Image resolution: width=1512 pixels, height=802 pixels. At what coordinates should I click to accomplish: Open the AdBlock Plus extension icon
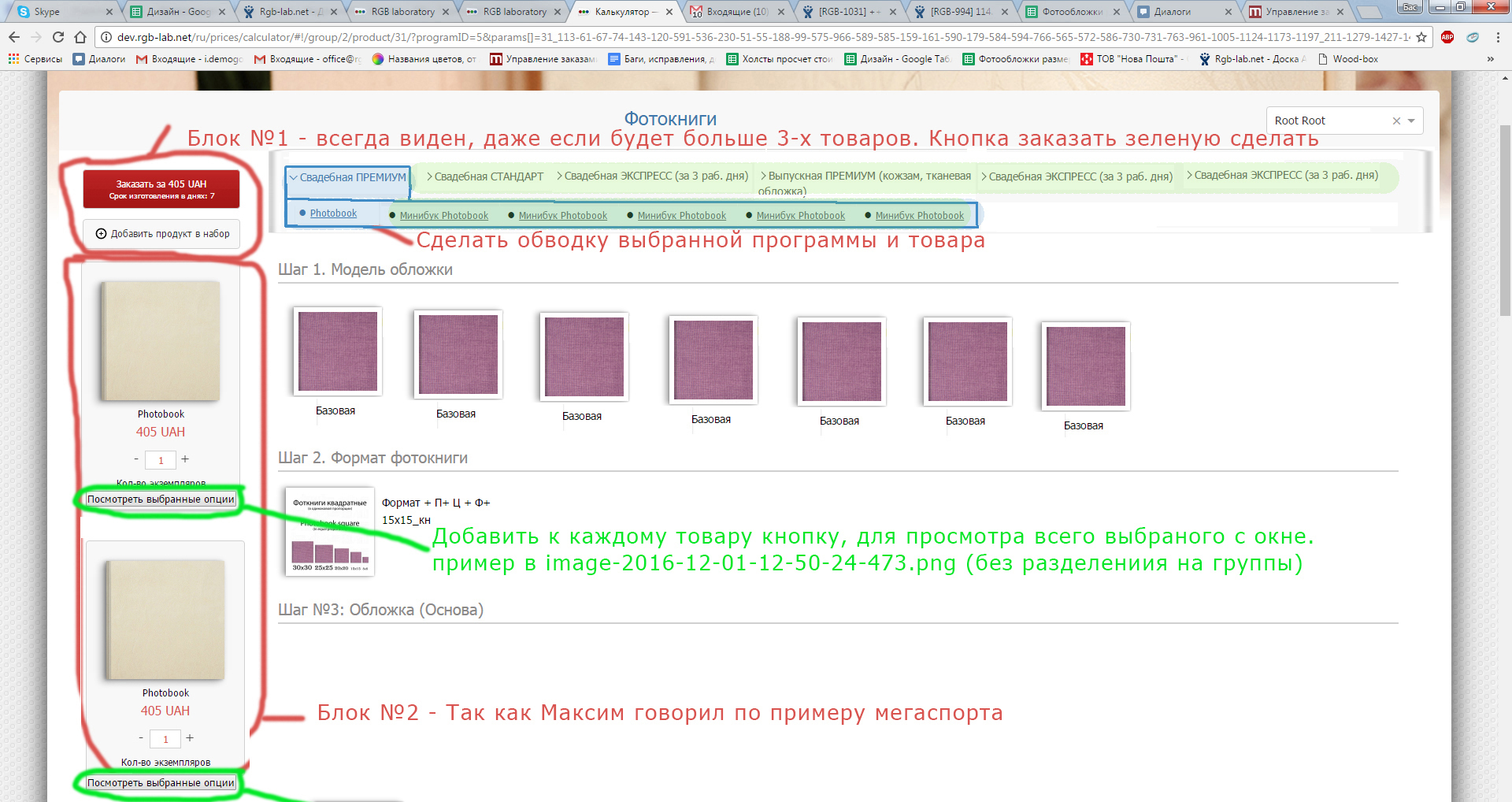coord(1447,37)
